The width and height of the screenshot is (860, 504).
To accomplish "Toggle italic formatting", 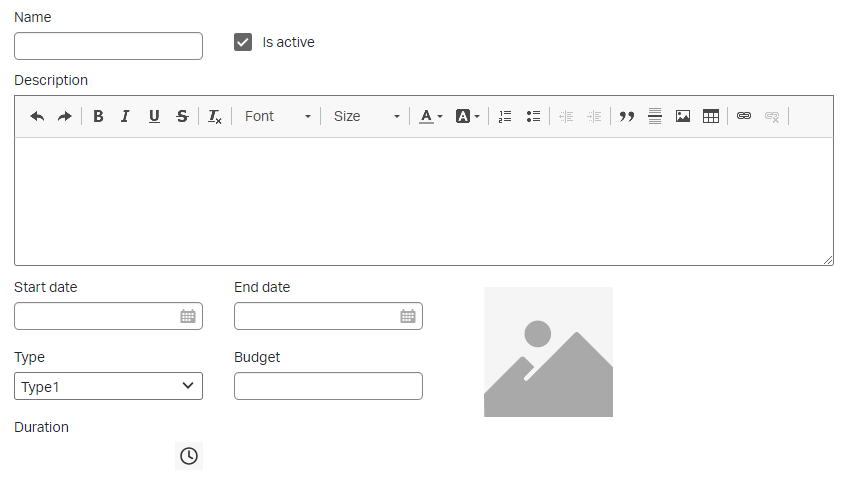I will point(125,116).
